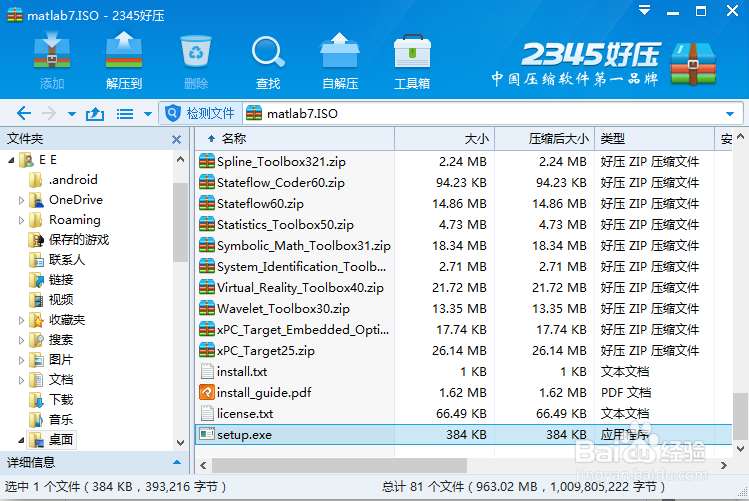749x501 pixels.
Task: Sort by the 名称 column header
Action: [x=295, y=139]
